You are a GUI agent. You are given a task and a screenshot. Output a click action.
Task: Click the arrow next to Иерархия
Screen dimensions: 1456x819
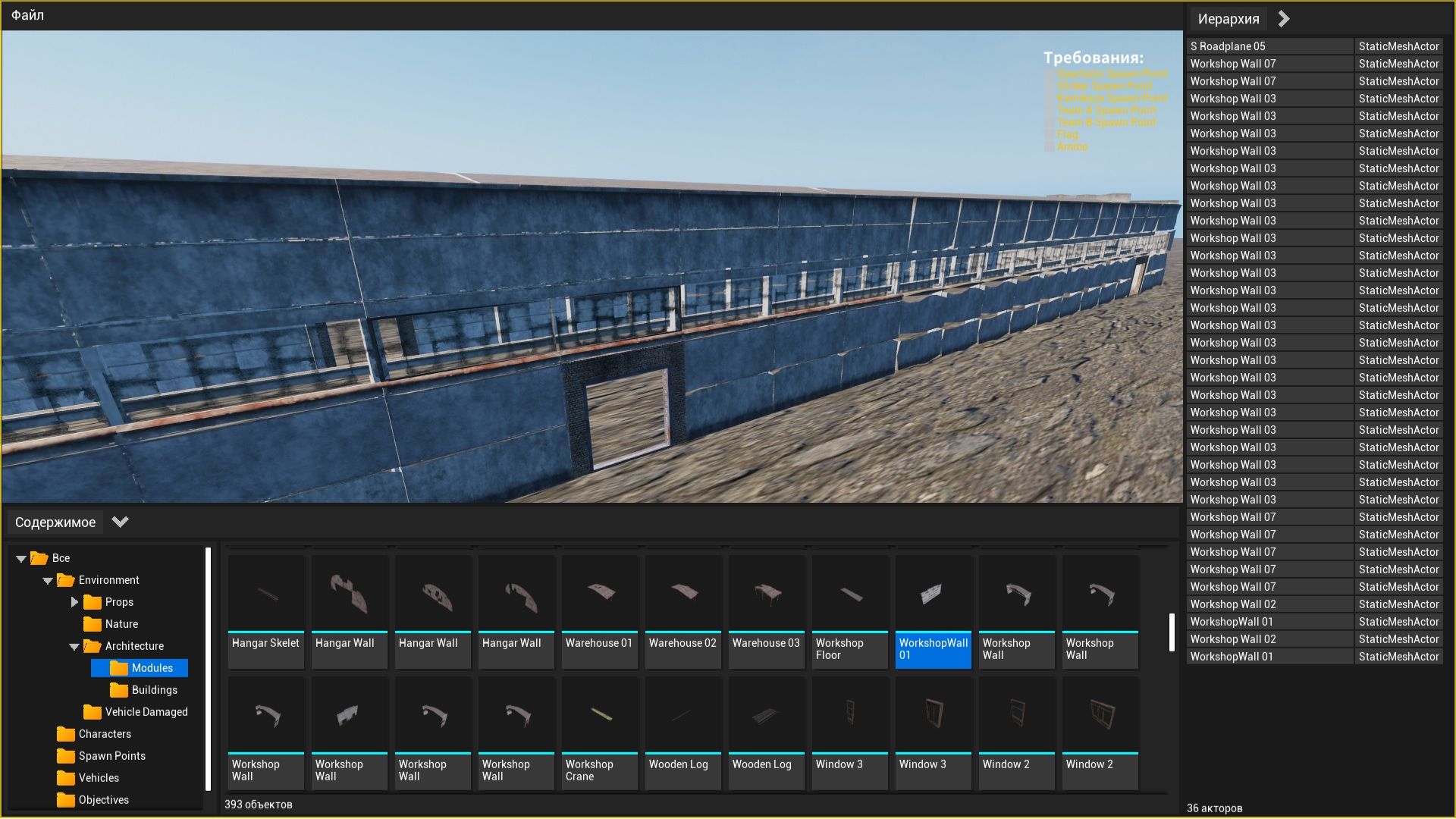(1284, 19)
